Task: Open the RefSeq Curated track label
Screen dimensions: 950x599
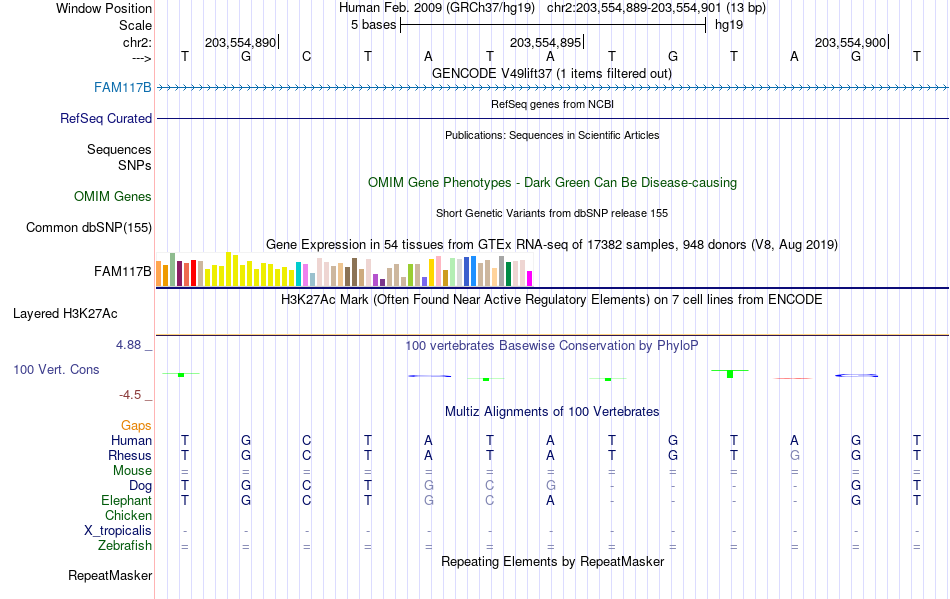Action: (105, 119)
